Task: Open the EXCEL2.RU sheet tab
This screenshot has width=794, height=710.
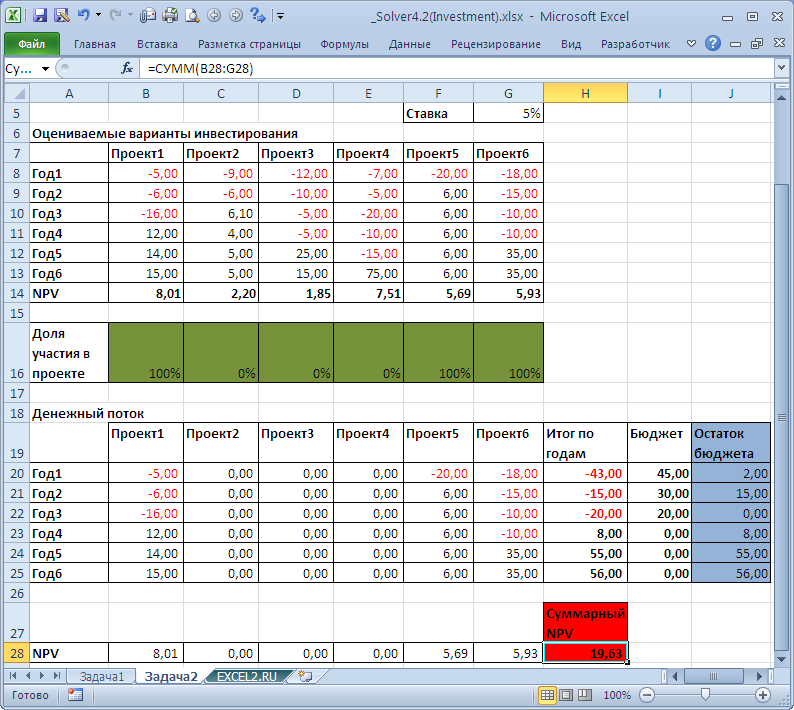Action: click(247, 676)
